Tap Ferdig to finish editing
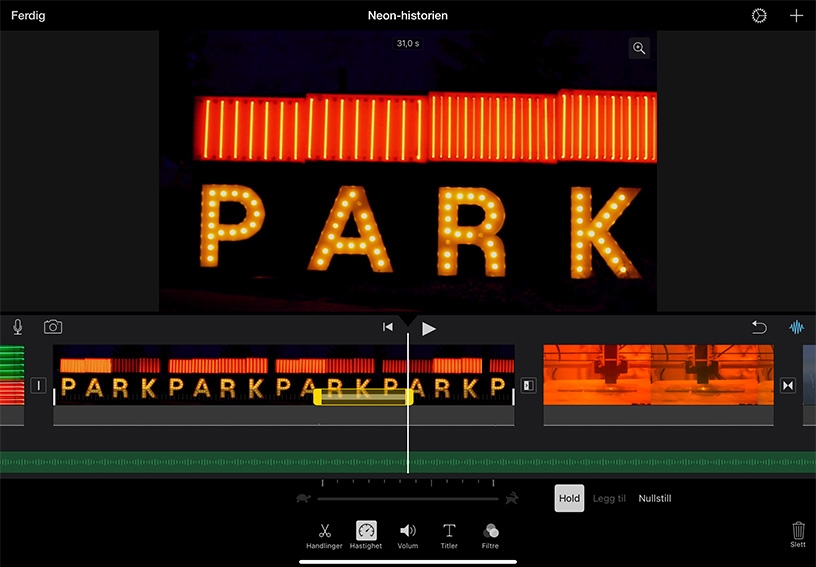Image resolution: width=816 pixels, height=567 pixels. pos(28,16)
